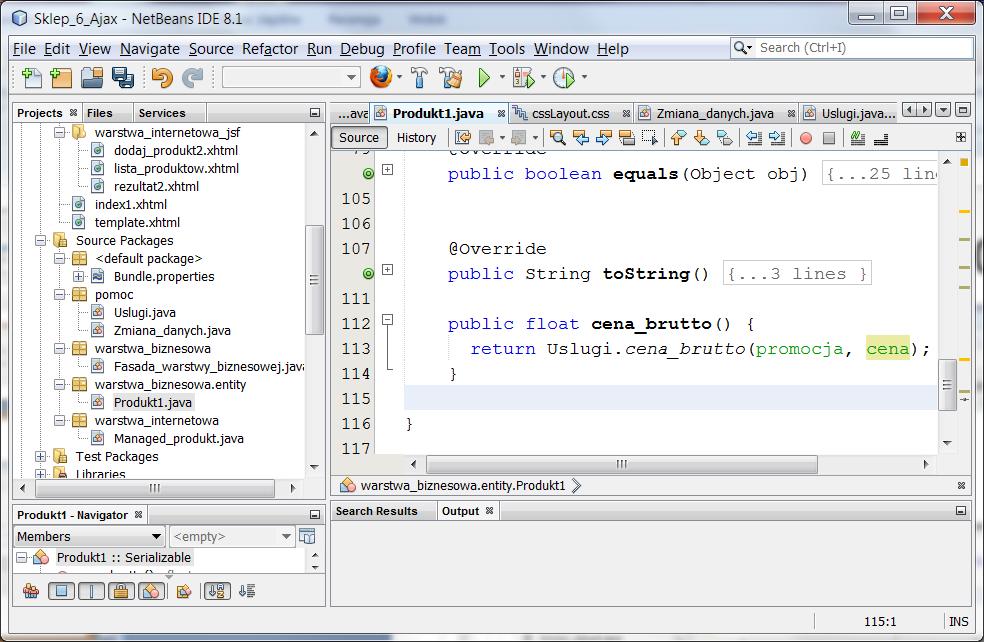Open the Tools menu
984x642 pixels.
507,49
